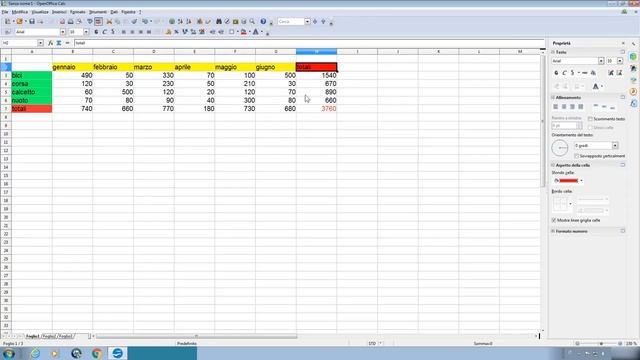This screenshot has height=360, width=640.
Task: Open Google Chrome from taskbar
Action: click(97, 353)
